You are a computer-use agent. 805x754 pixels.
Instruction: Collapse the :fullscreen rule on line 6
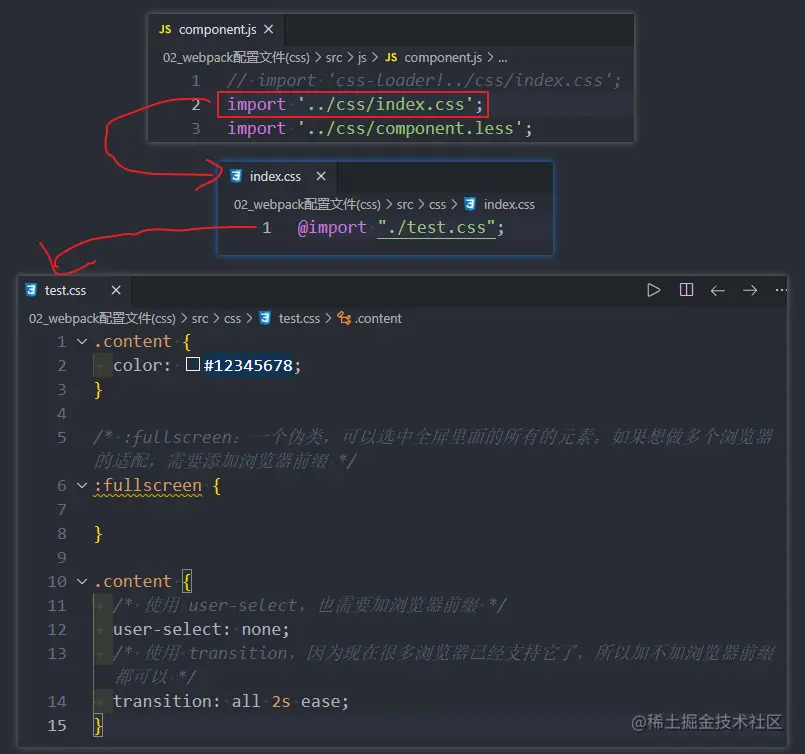(x=82, y=485)
